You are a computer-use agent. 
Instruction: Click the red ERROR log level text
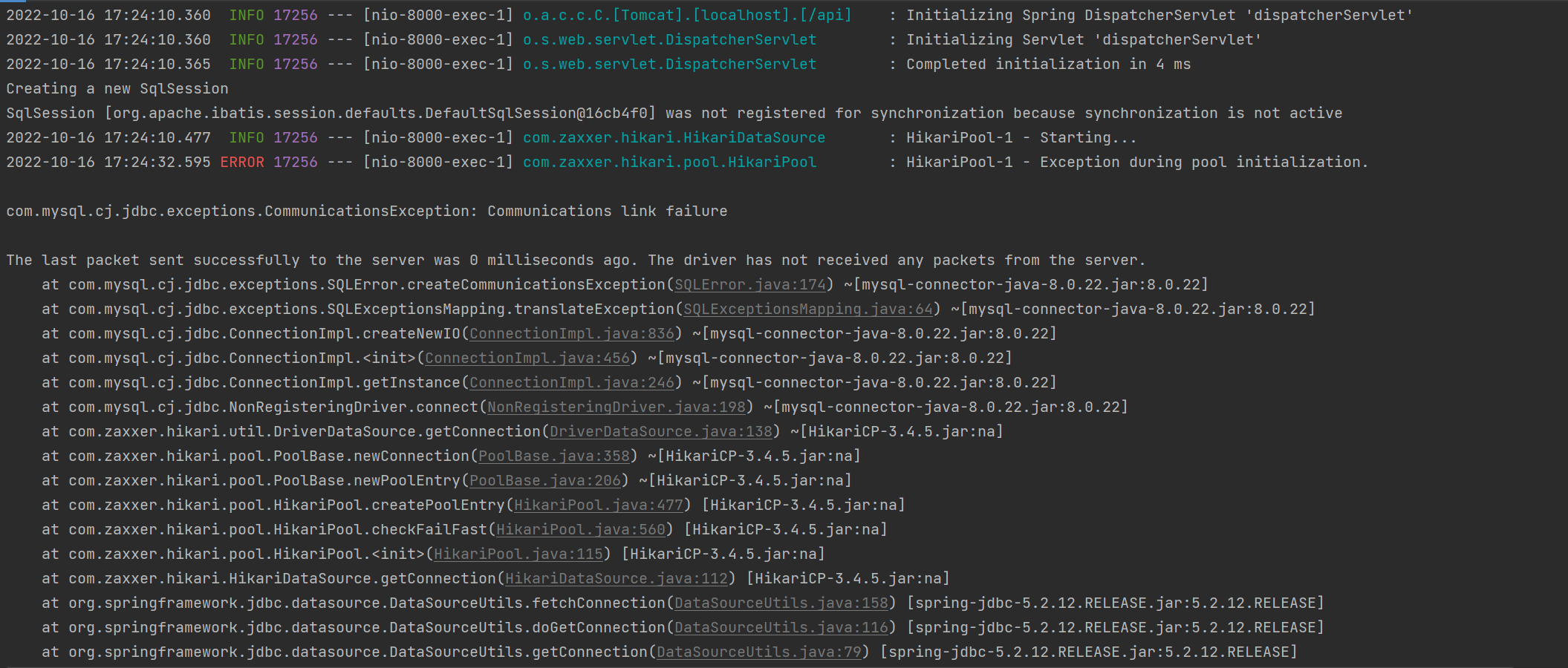(242, 162)
